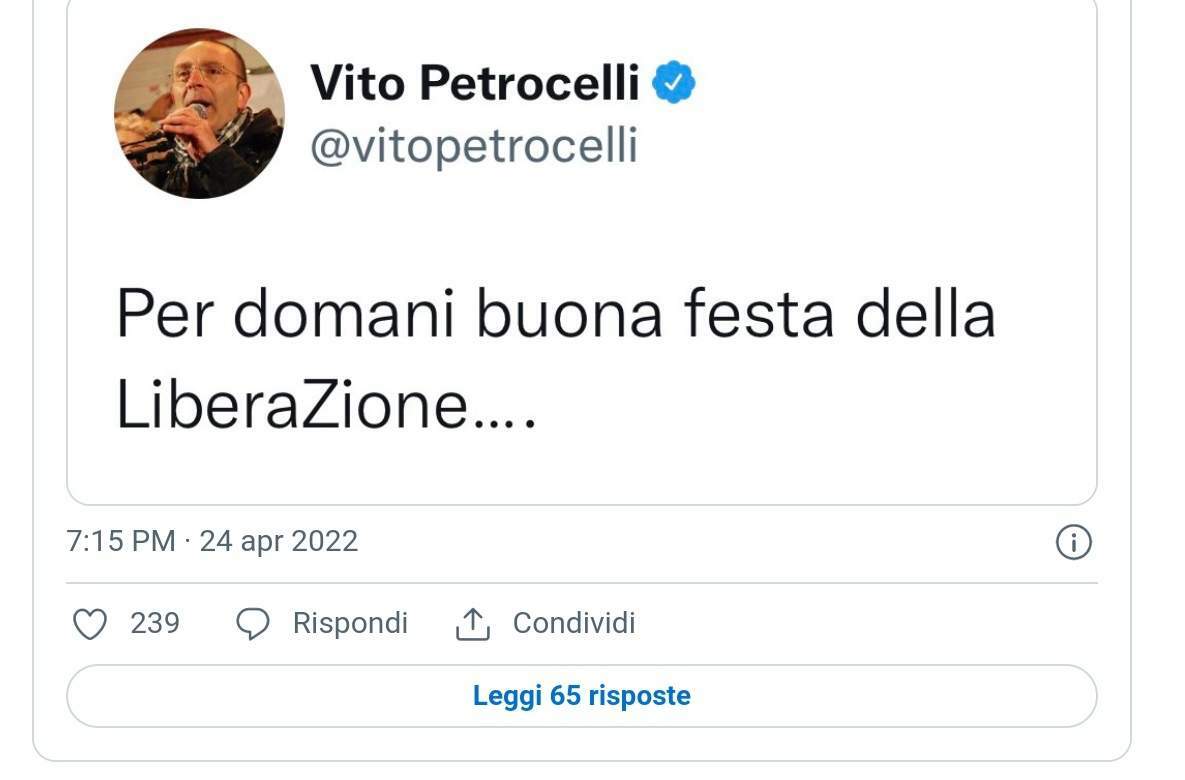This screenshot has height=780, width=1185.
Task: Open Vito Petrocelli's profile picture
Action: 200,114
